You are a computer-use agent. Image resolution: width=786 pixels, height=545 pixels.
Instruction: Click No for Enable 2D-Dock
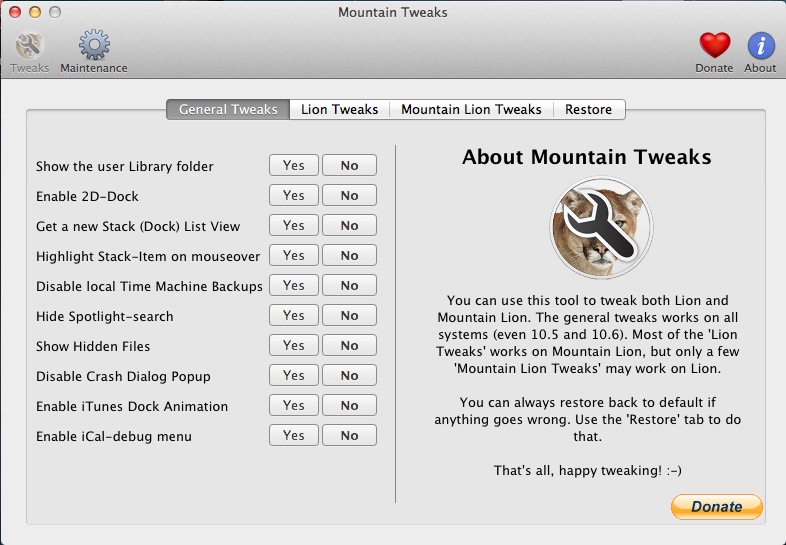(x=349, y=196)
